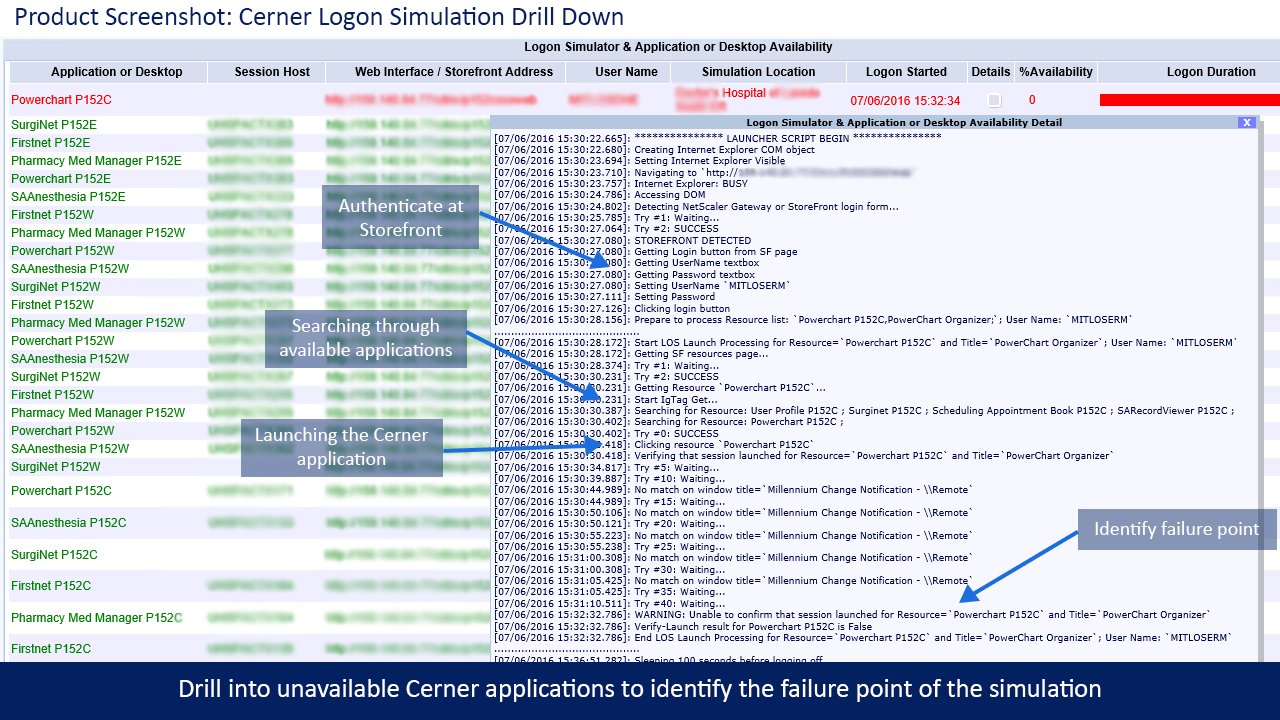
Task: Select the SurgiNet P152C row
Action: [54, 555]
